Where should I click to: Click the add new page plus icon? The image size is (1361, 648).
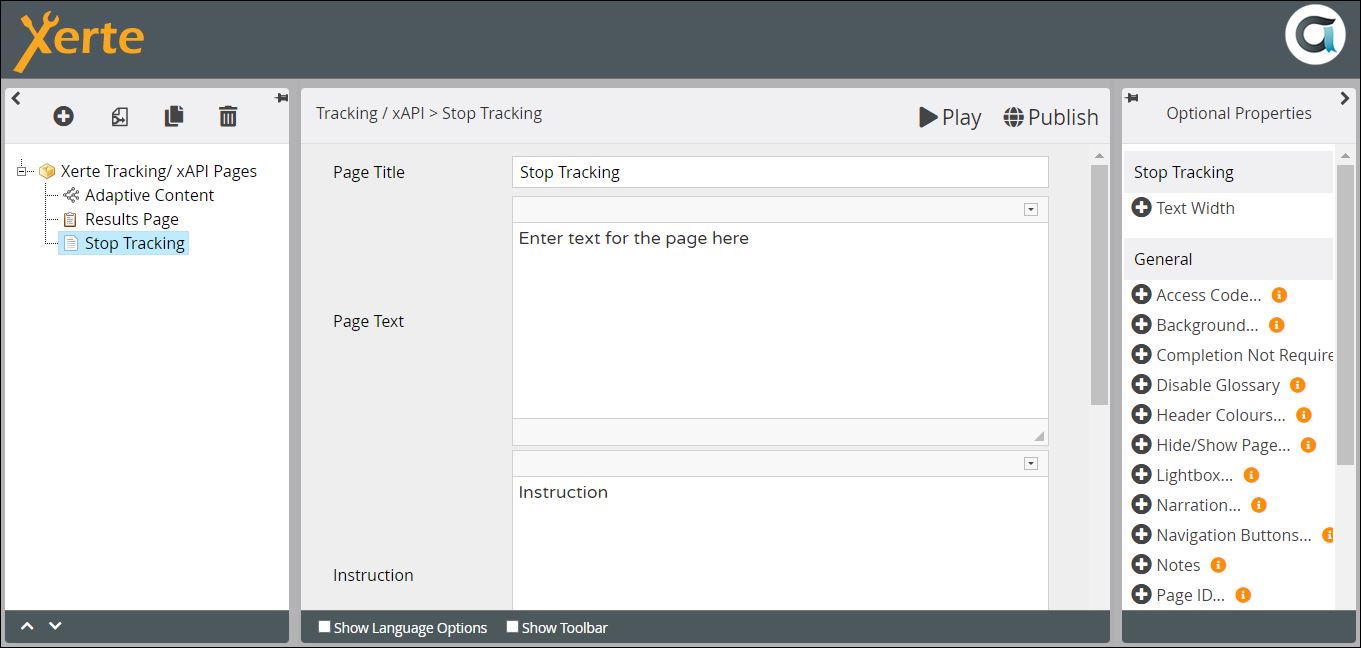click(x=63, y=117)
